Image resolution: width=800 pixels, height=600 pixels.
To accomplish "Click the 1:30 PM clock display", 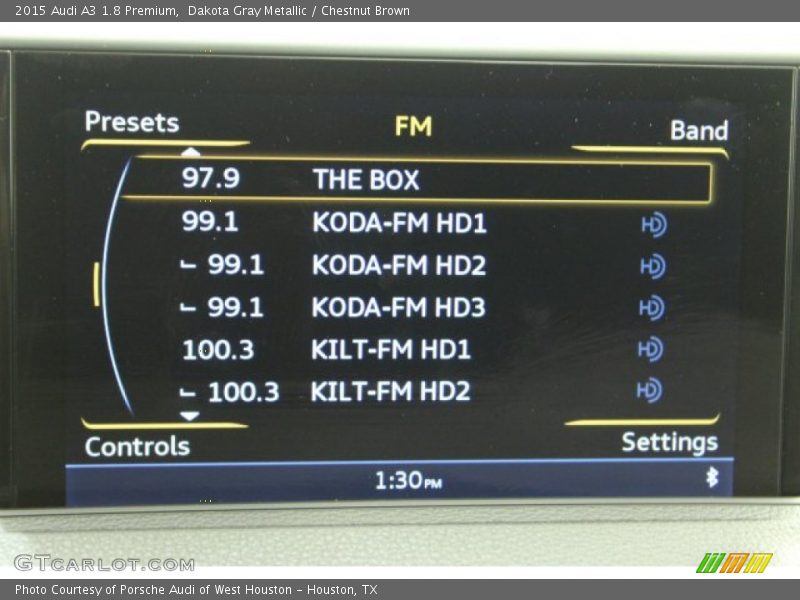I will (x=408, y=481).
